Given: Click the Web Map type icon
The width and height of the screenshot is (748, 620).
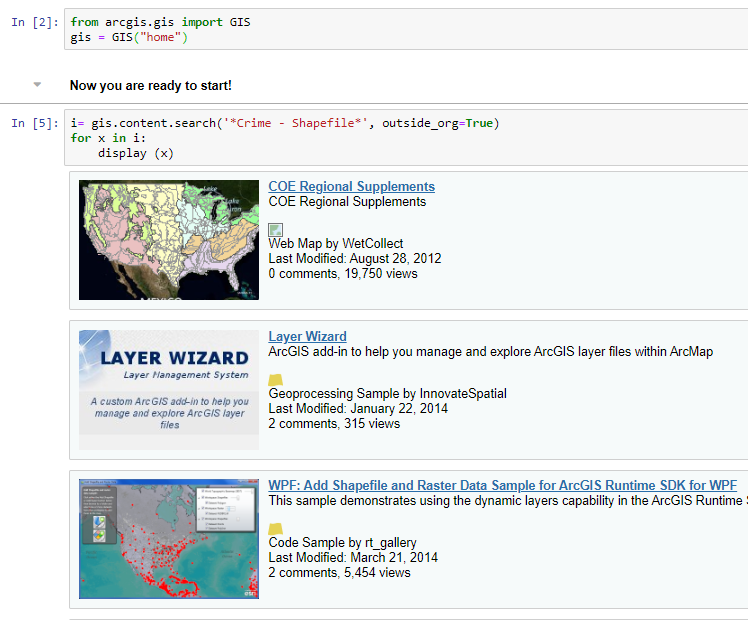Looking at the screenshot, I should pyautogui.click(x=275, y=230).
